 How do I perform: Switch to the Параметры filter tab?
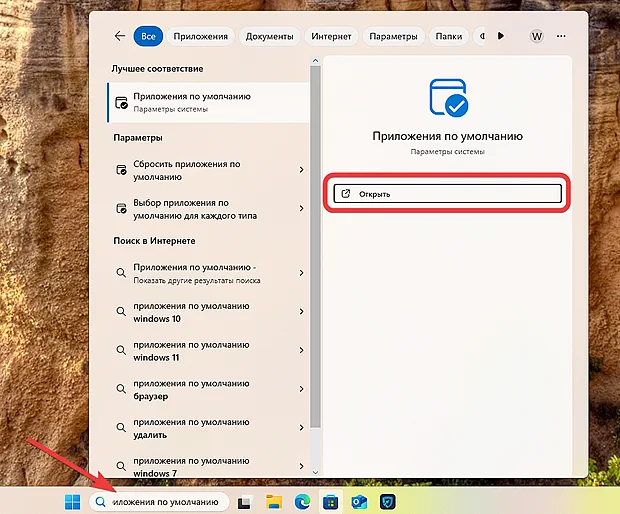pos(393,36)
